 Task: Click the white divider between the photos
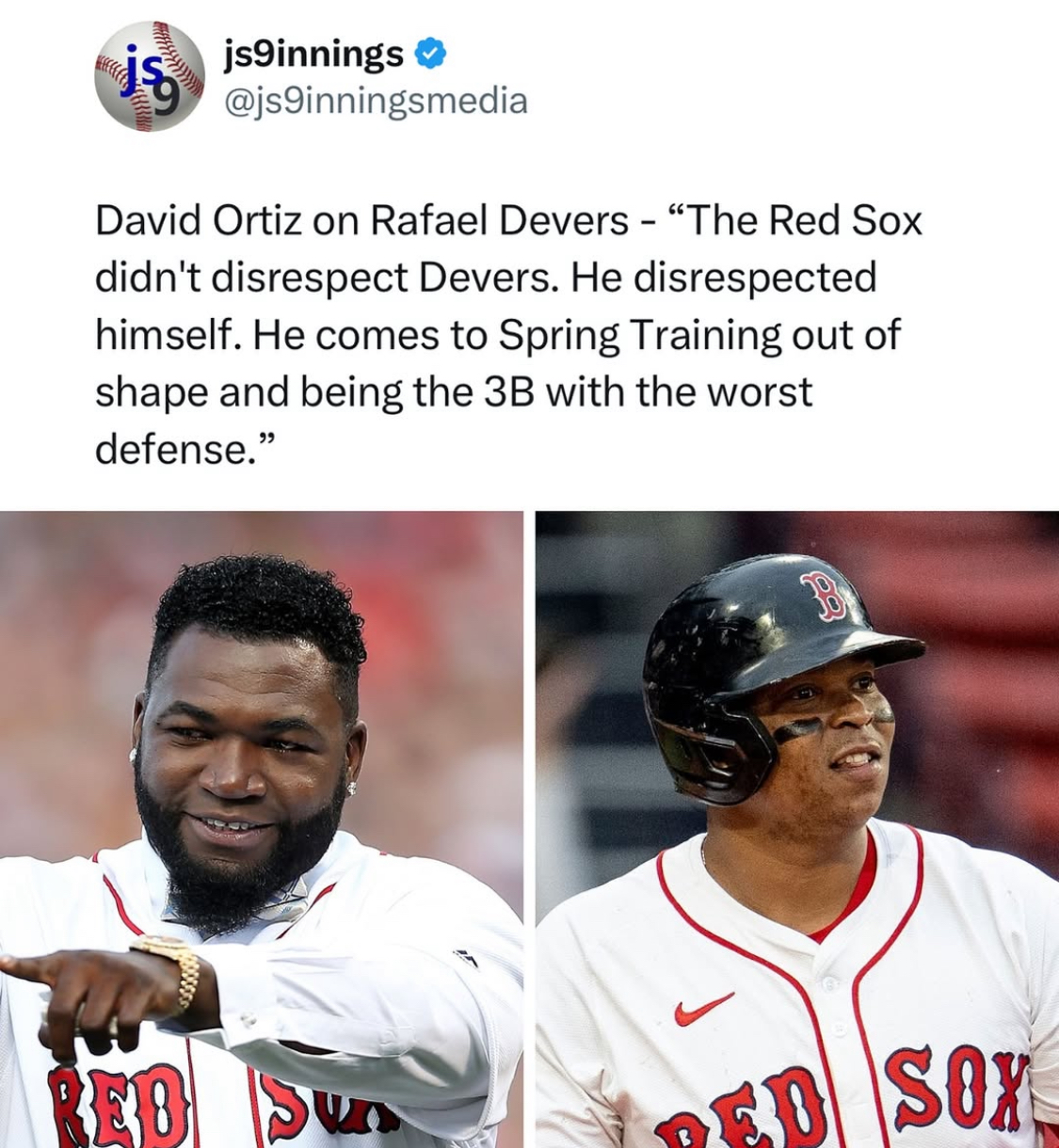pyautogui.click(x=529, y=829)
